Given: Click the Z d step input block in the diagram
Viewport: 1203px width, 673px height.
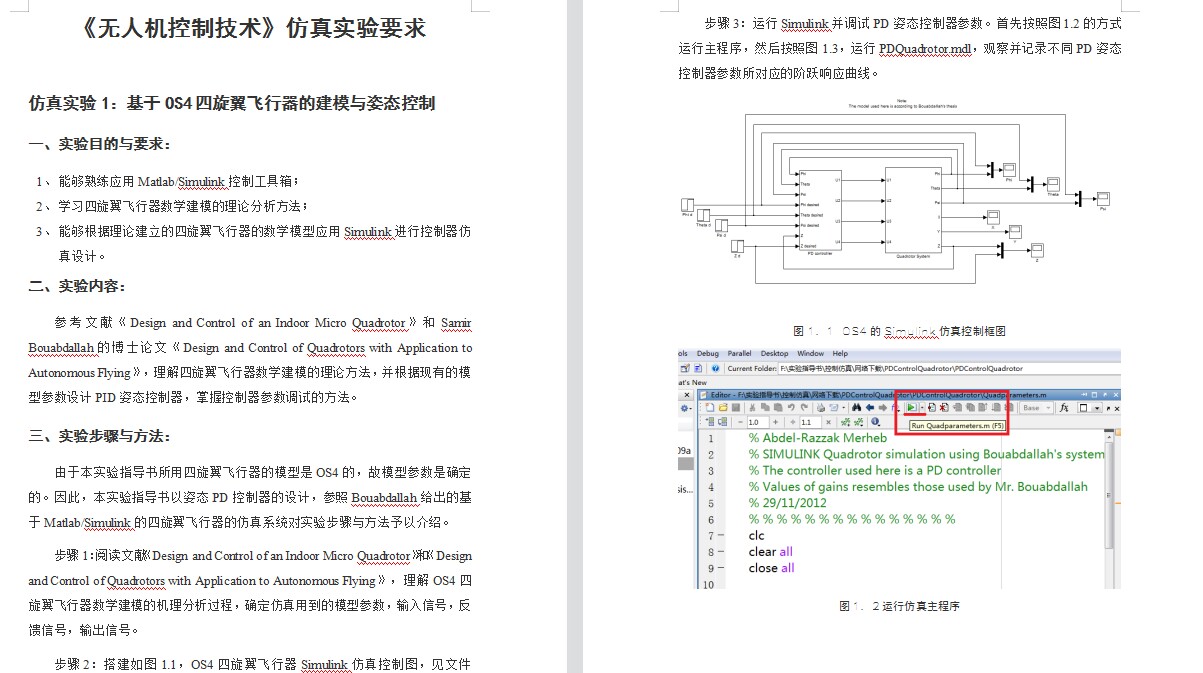Looking at the screenshot, I should tap(737, 247).
